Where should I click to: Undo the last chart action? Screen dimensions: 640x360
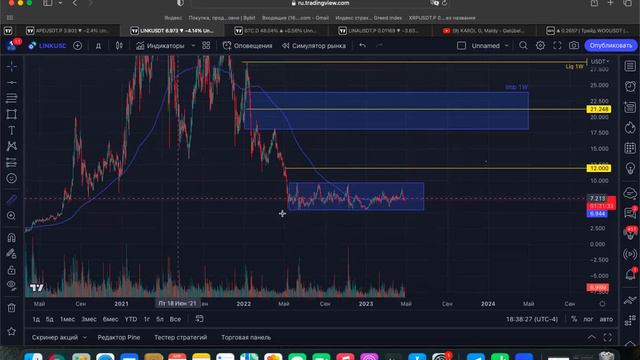362,45
